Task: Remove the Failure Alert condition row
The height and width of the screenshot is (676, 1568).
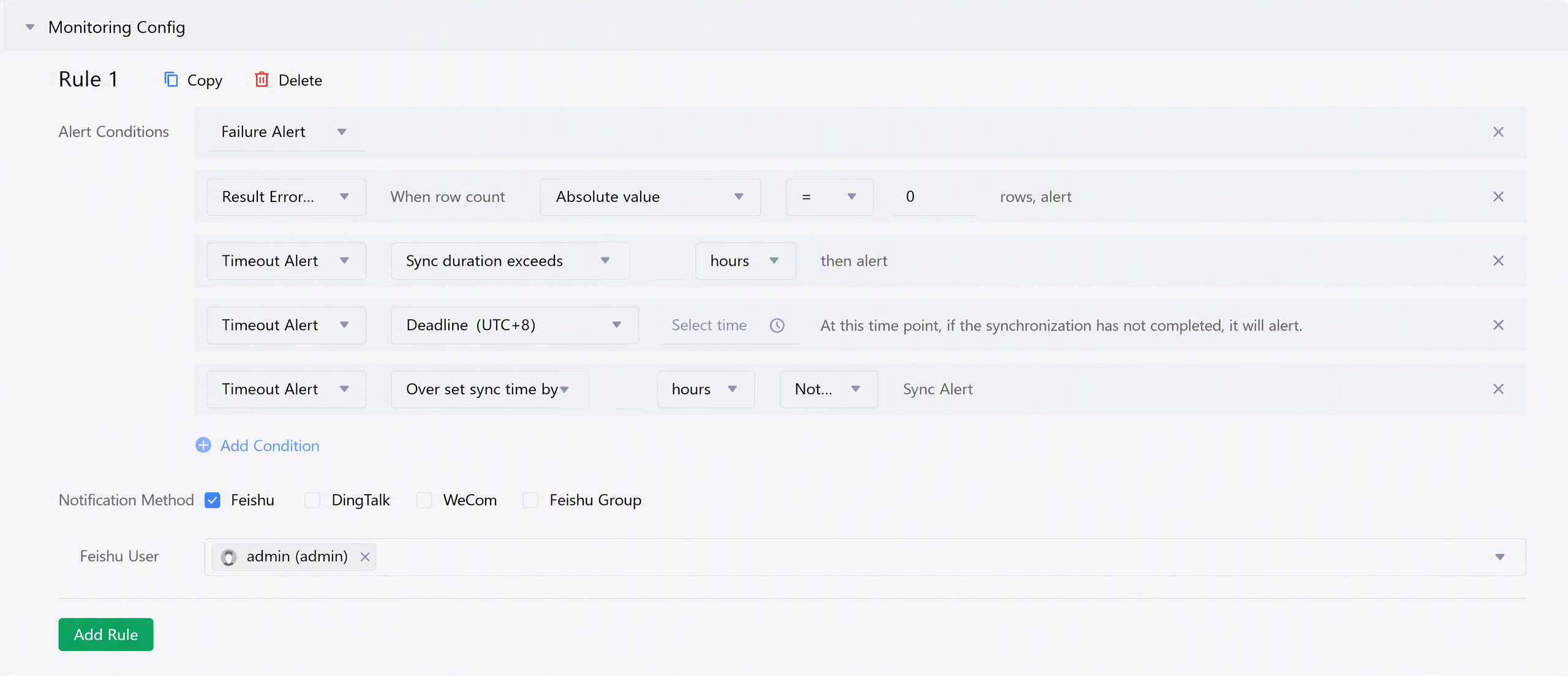Action: click(x=1498, y=132)
